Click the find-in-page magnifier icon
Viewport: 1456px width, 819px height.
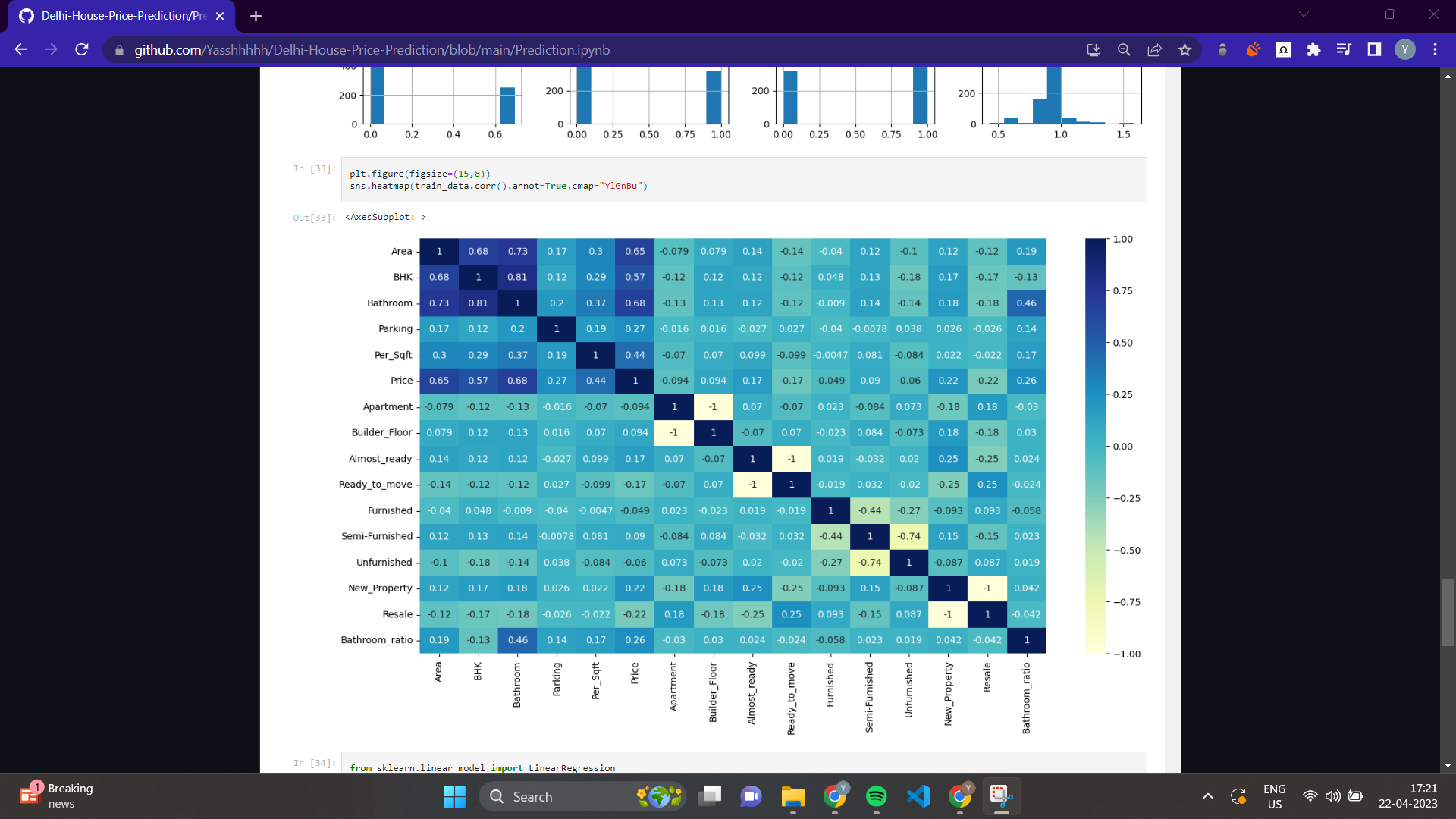1124,49
